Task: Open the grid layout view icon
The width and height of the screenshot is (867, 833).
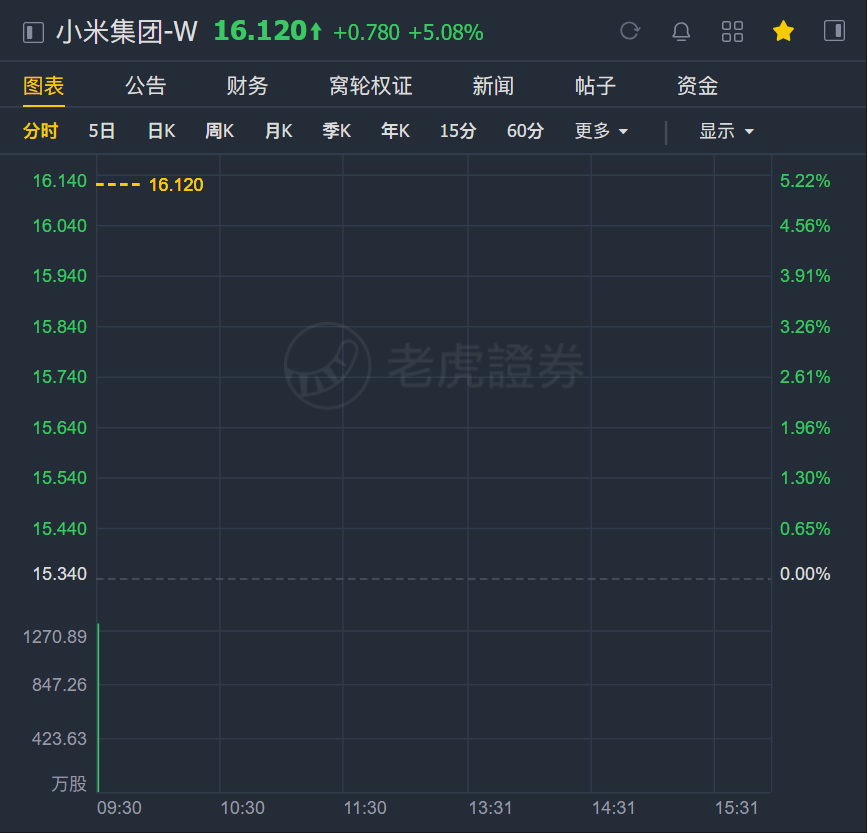Action: tap(732, 32)
